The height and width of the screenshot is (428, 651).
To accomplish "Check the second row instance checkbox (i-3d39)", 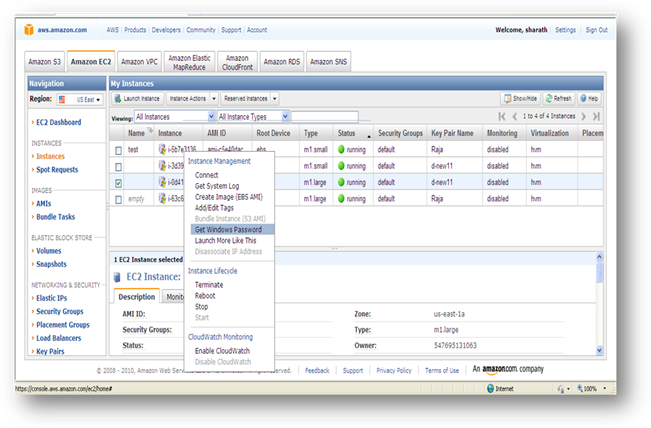I will tap(118, 167).
